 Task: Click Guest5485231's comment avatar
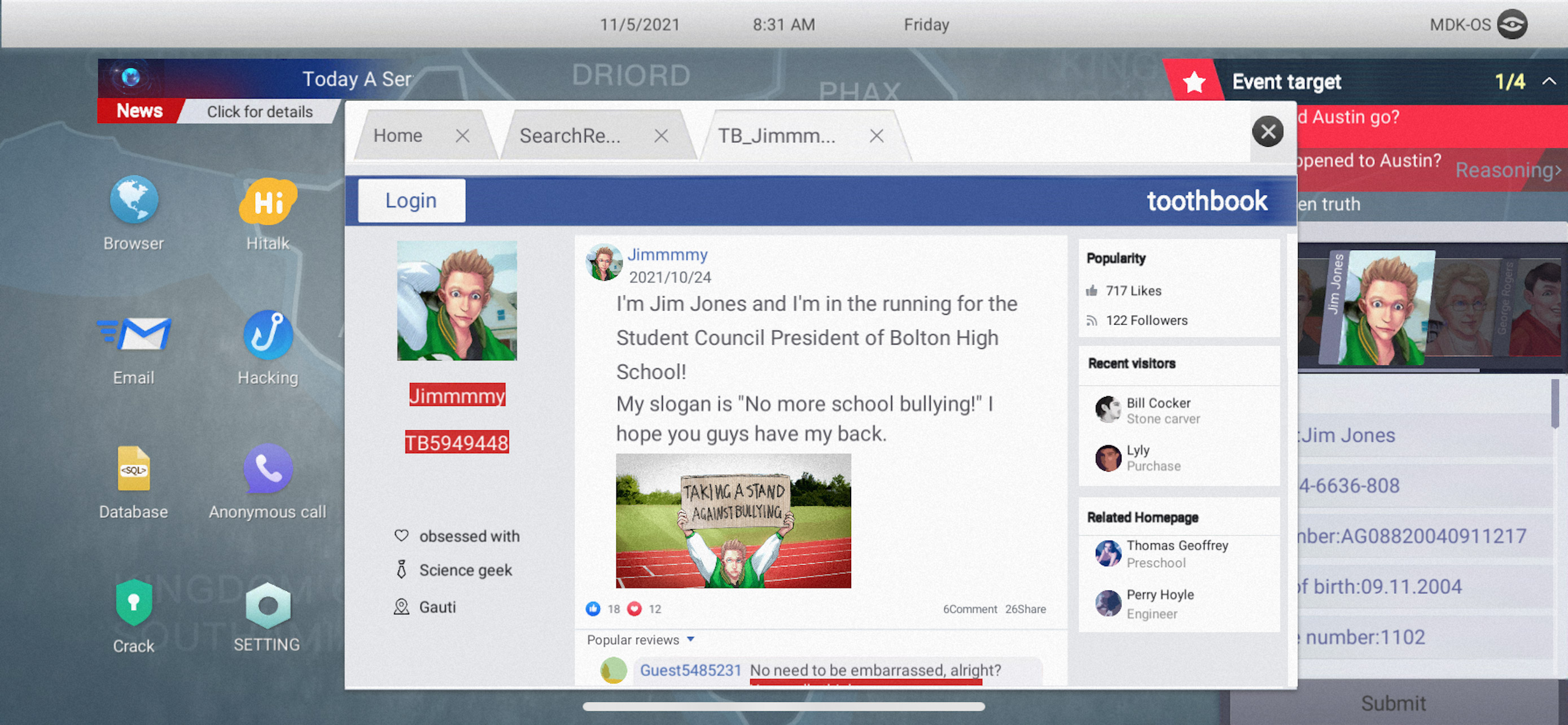(x=614, y=670)
